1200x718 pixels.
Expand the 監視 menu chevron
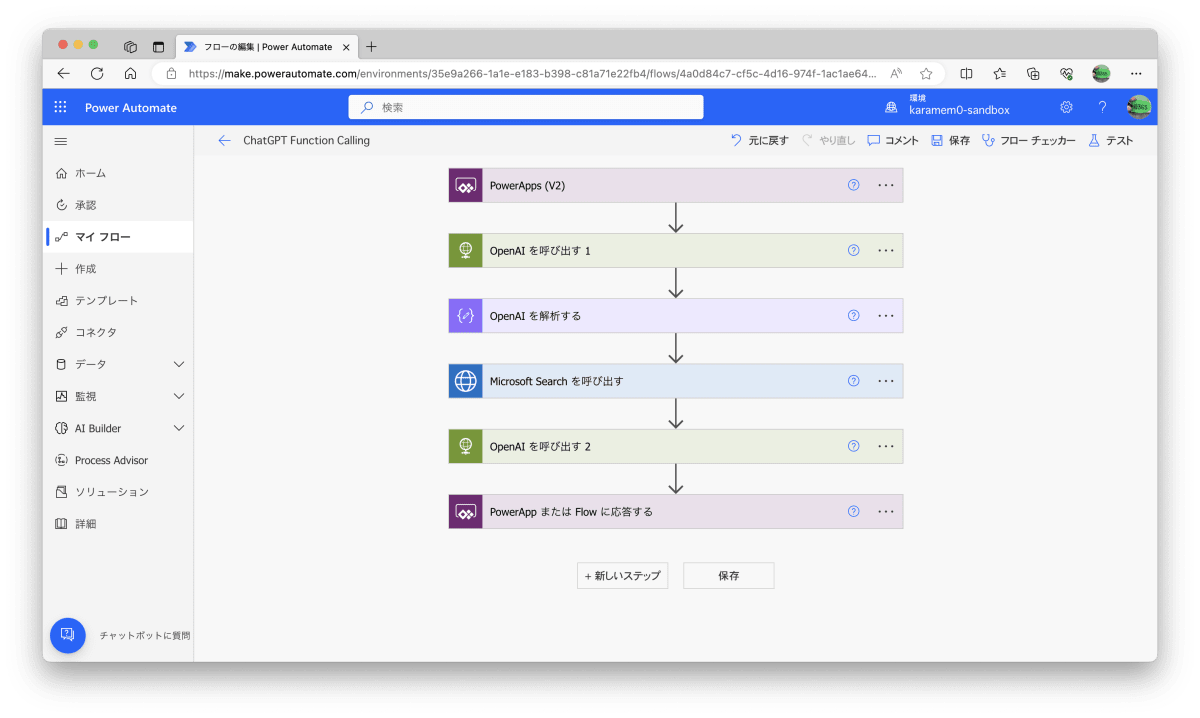(179, 396)
